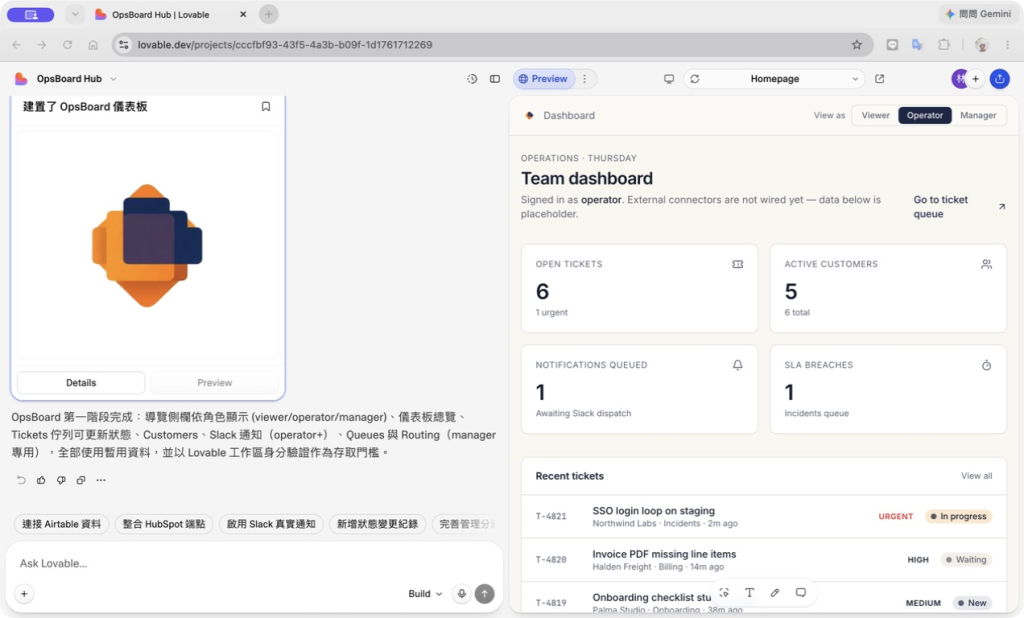Click Go to ticket queue link
Screen dimensions: 1024x618
click(x=959, y=207)
